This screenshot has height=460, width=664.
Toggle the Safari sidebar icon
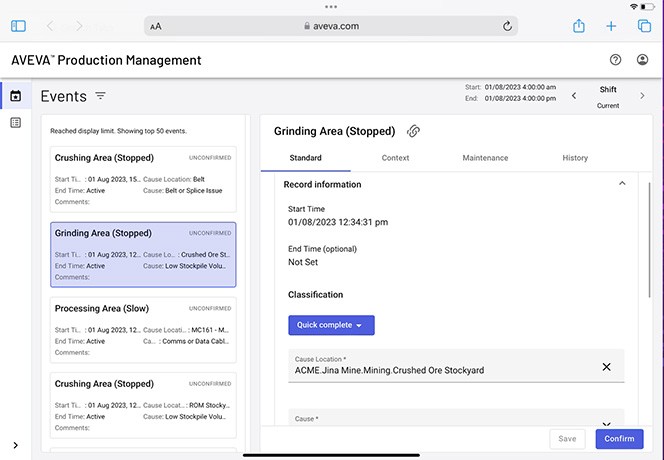(18, 26)
